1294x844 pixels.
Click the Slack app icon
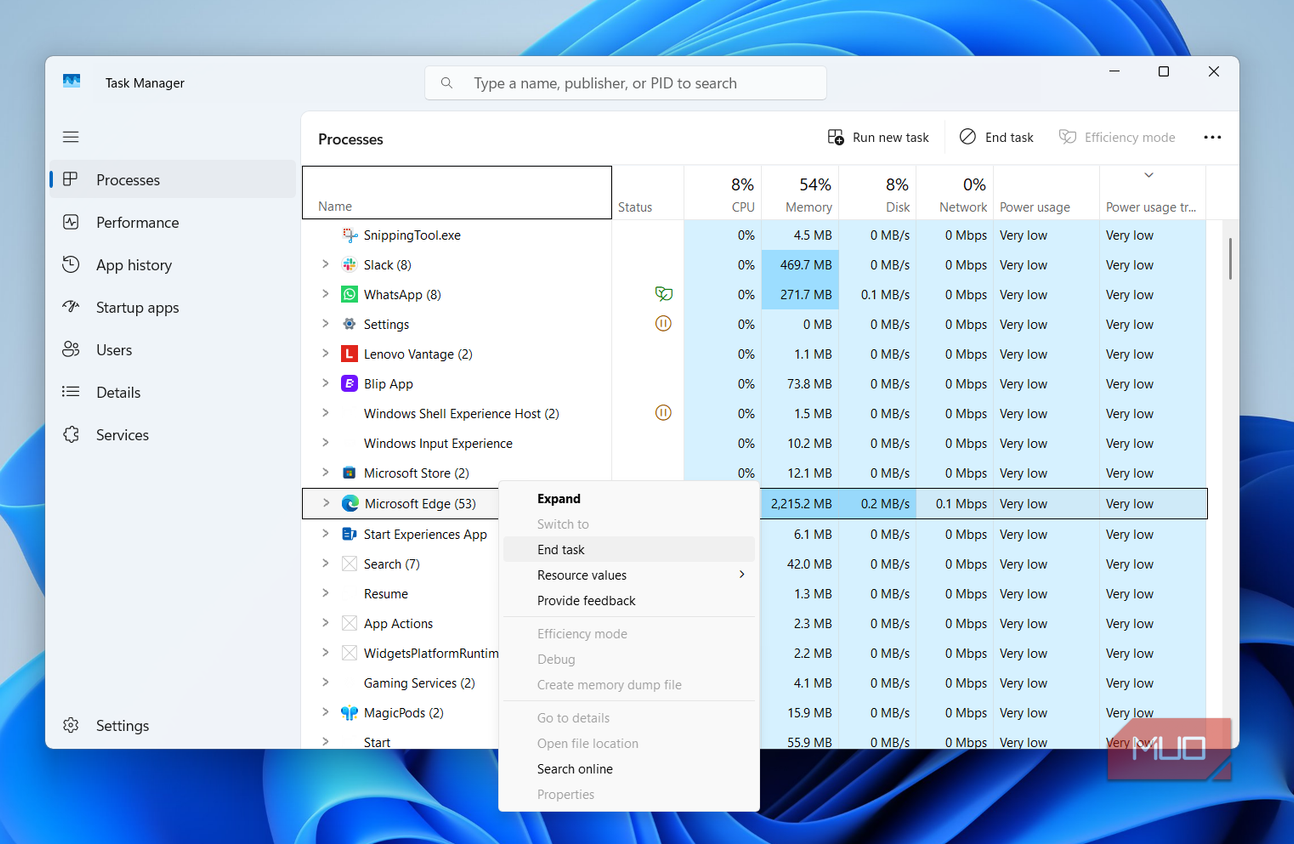click(349, 265)
